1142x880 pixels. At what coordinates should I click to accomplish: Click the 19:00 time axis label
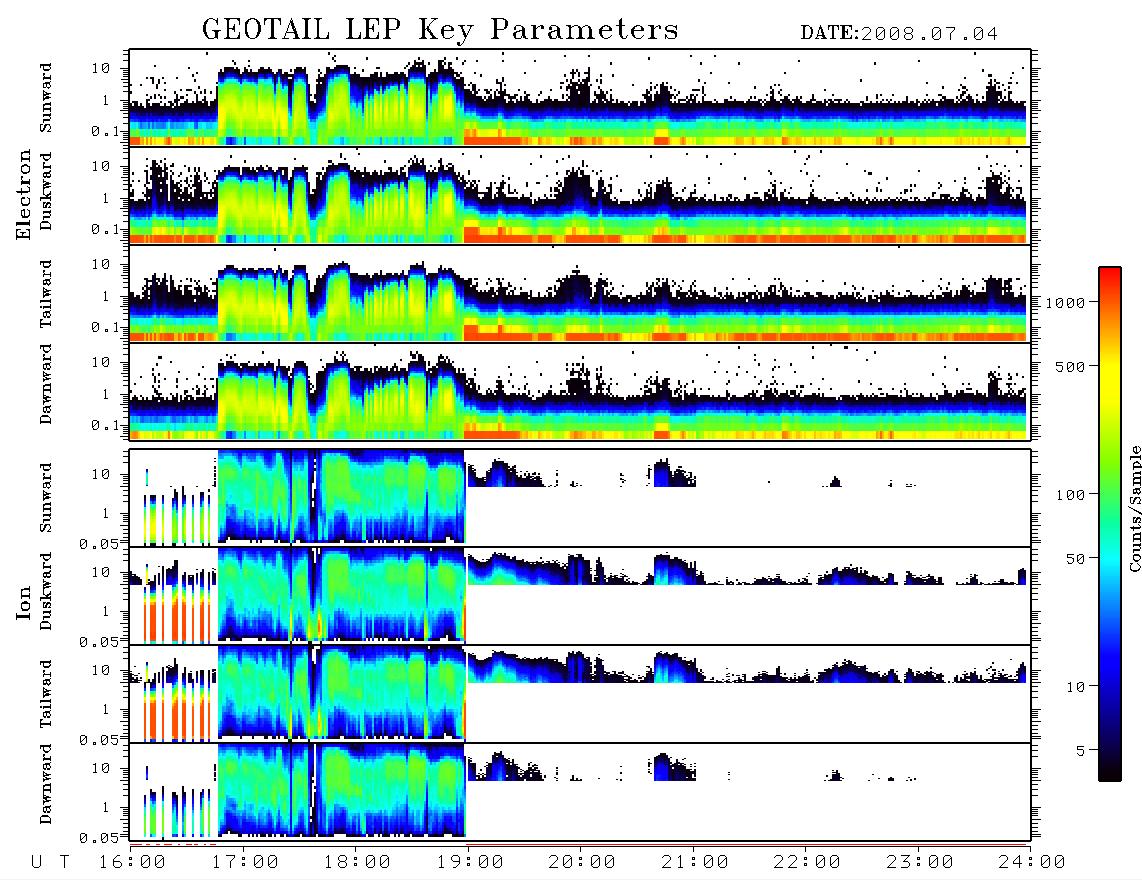(x=470, y=862)
